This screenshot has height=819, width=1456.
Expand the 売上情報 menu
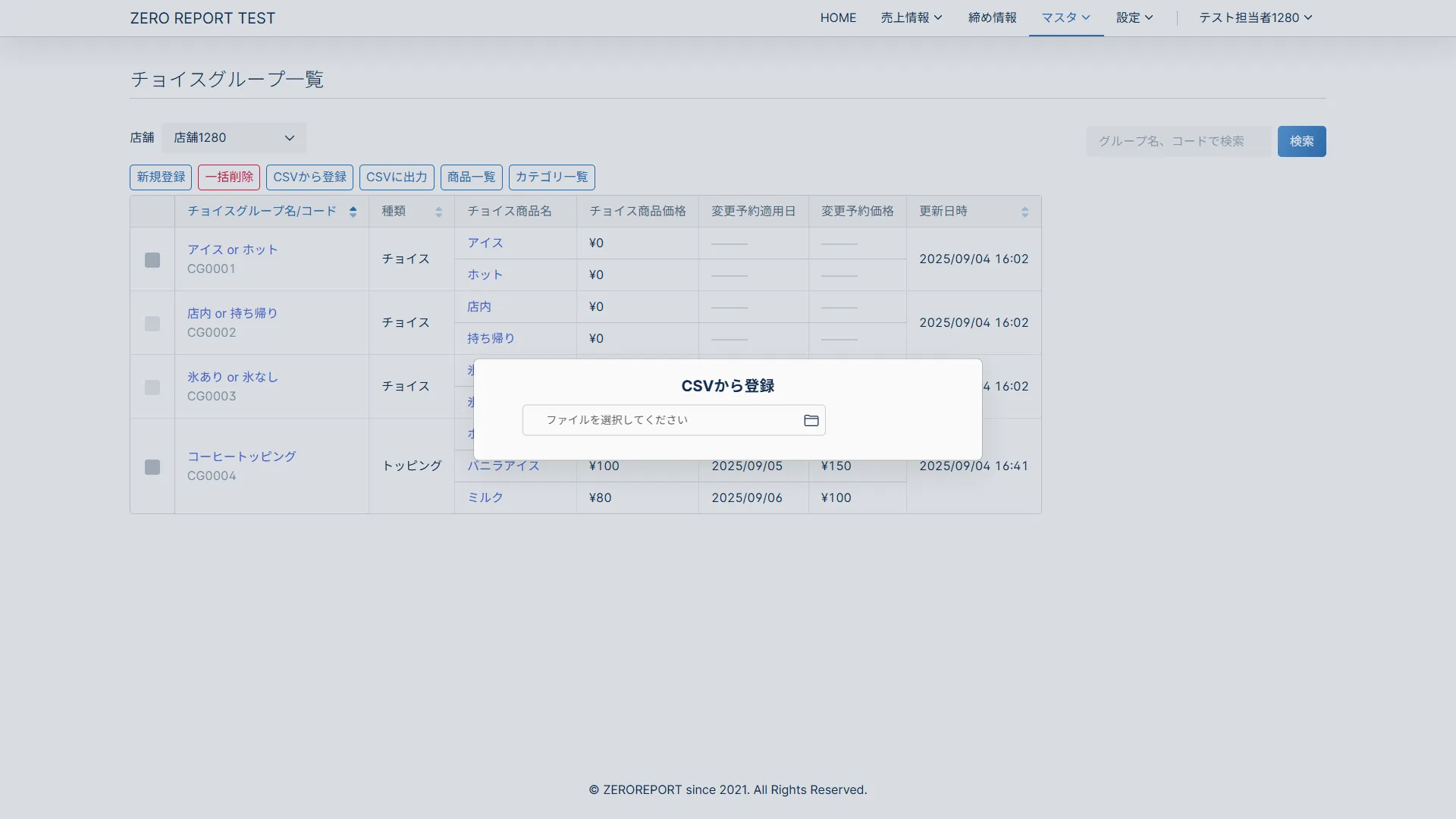911,17
